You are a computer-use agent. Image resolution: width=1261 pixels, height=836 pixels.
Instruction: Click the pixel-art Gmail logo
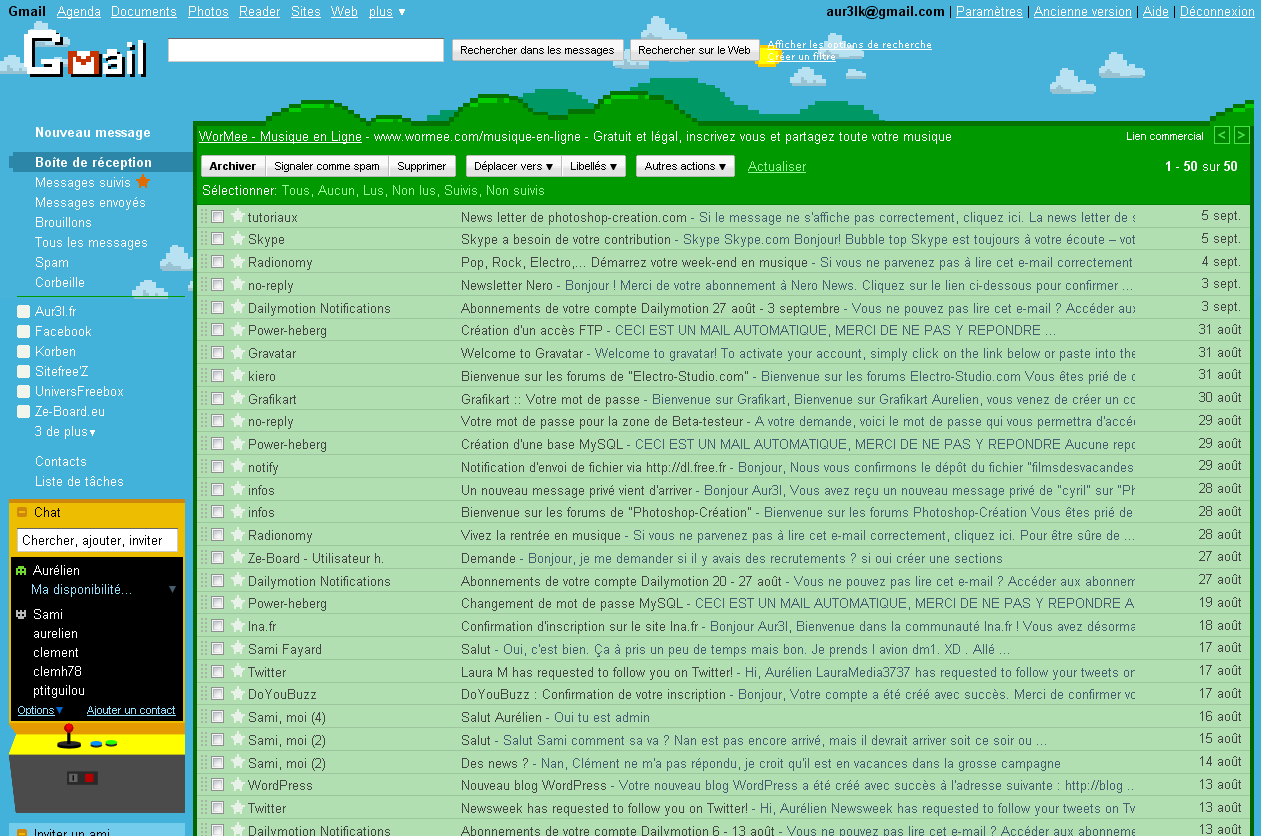(x=87, y=54)
